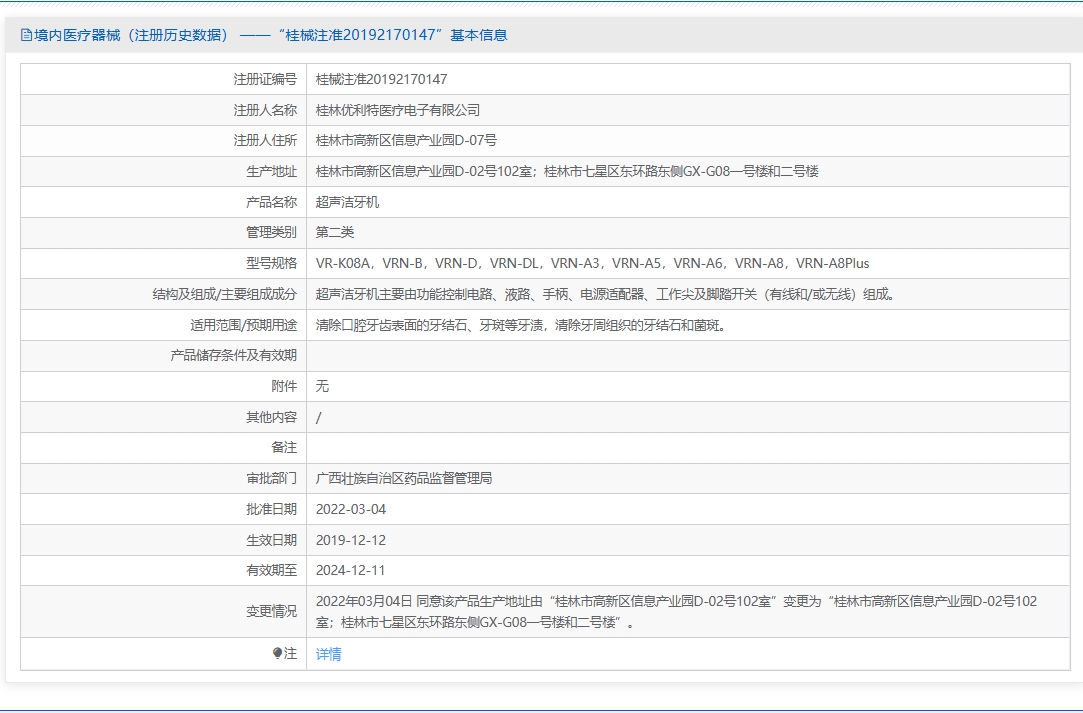
Task: Select effective date 2019-12-12
Action: click(x=351, y=540)
